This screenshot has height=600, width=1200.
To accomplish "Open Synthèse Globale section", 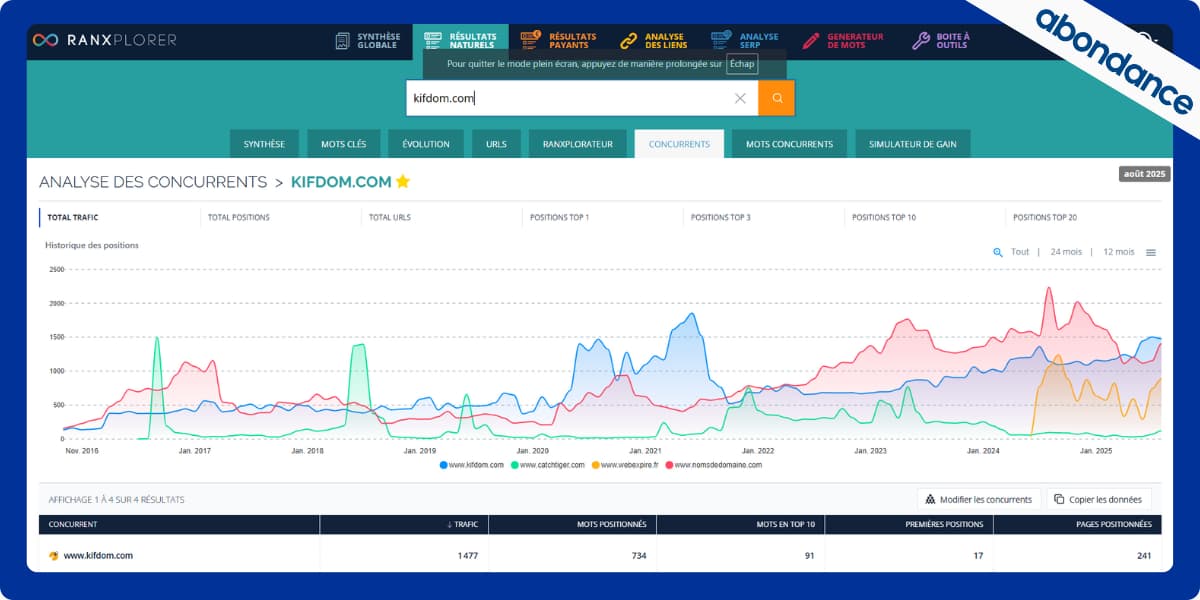I will coord(367,41).
